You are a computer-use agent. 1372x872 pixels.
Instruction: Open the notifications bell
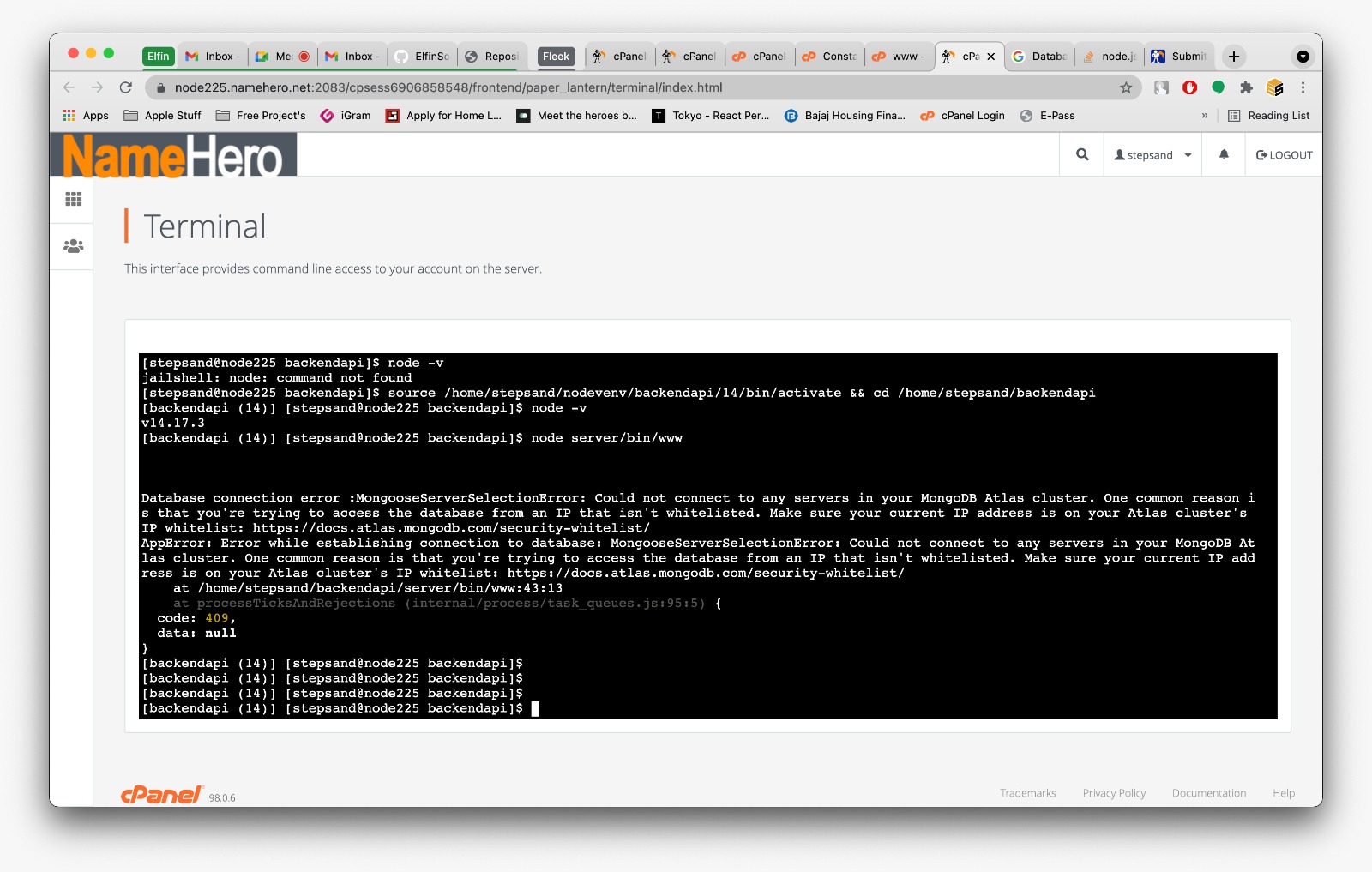coord(1224,155)
